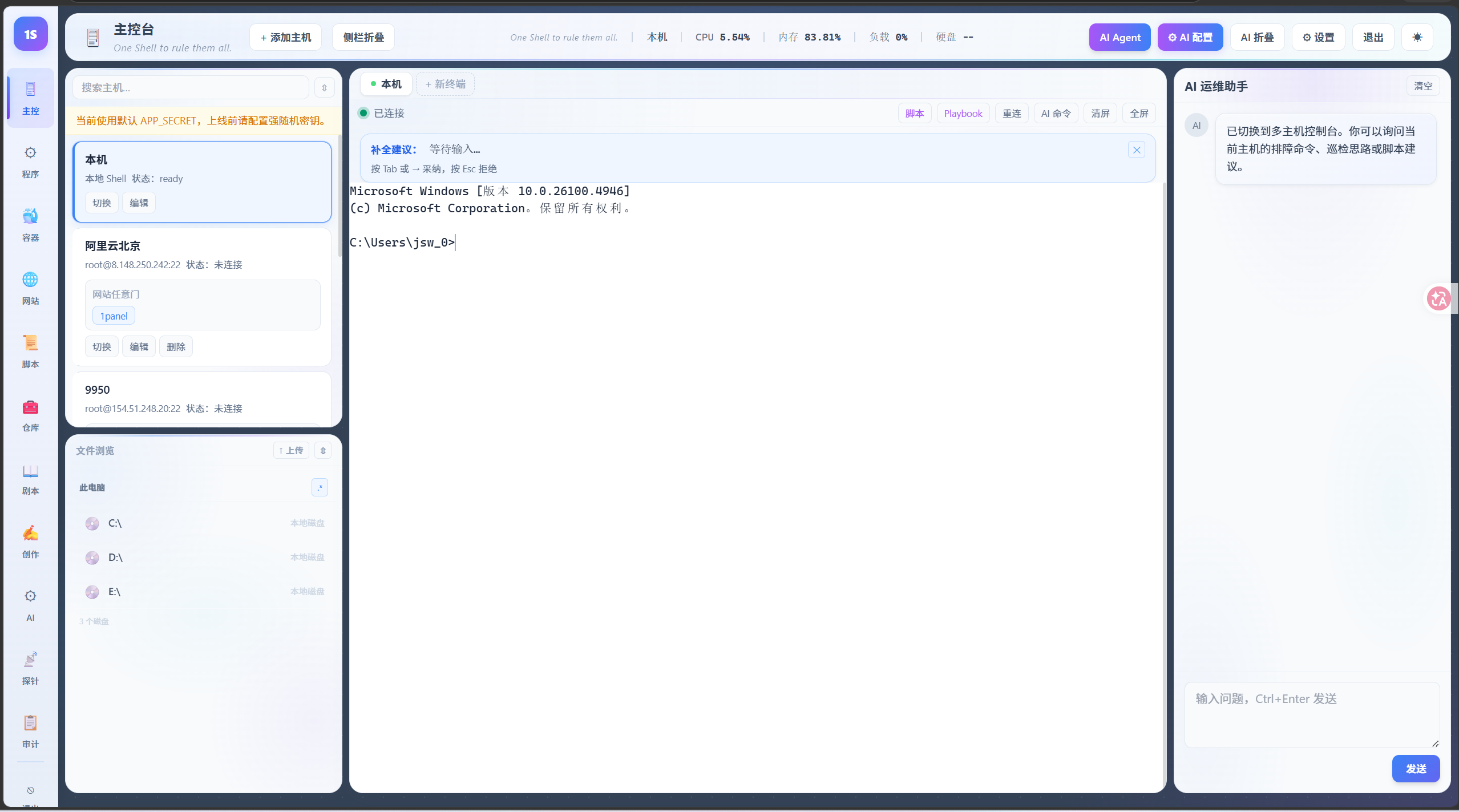Expand the C:\ local drive
The image size is (1459, 812).
click(x=115, y=523)
